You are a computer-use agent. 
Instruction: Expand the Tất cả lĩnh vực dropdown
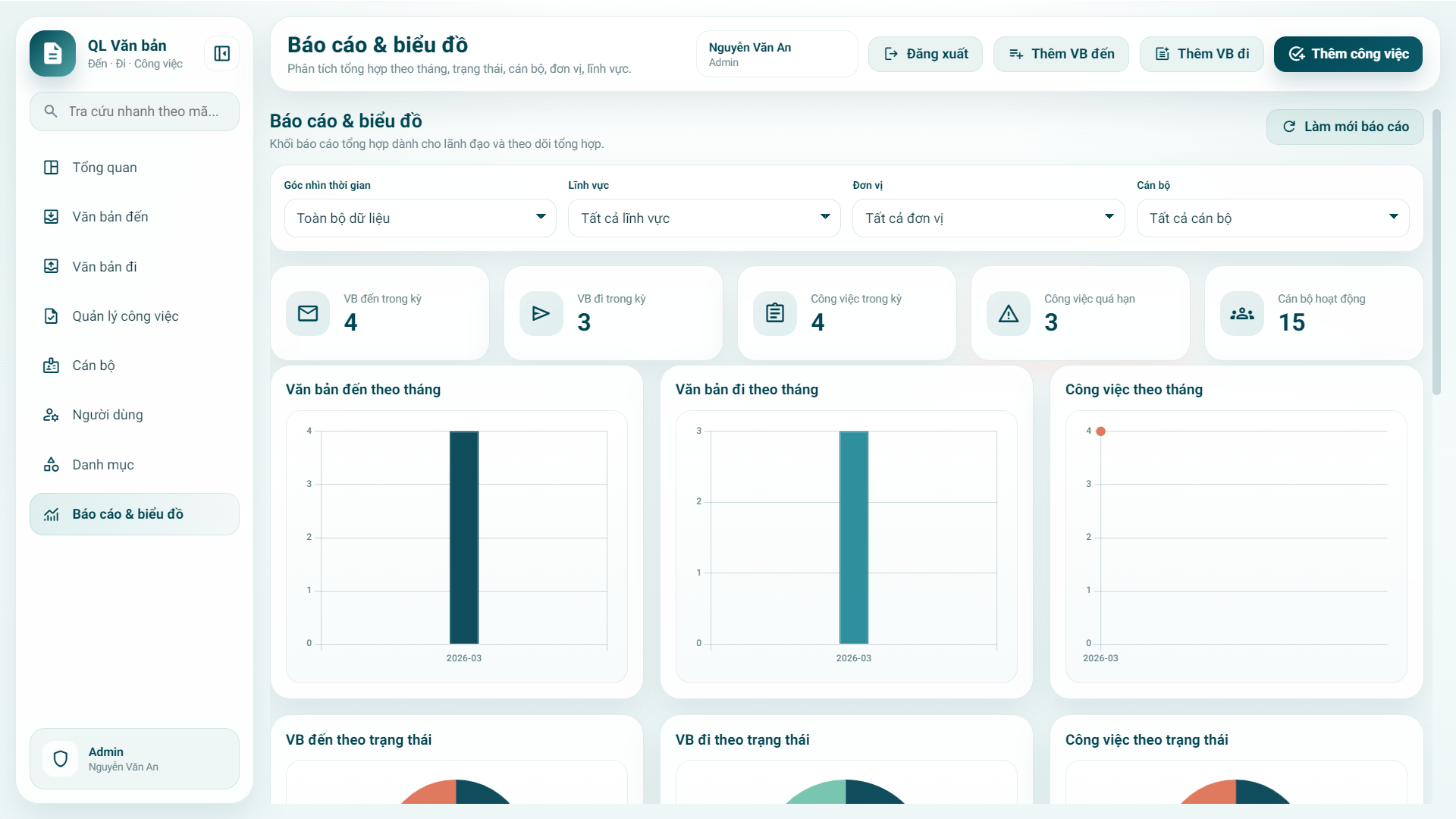(704, 218)
